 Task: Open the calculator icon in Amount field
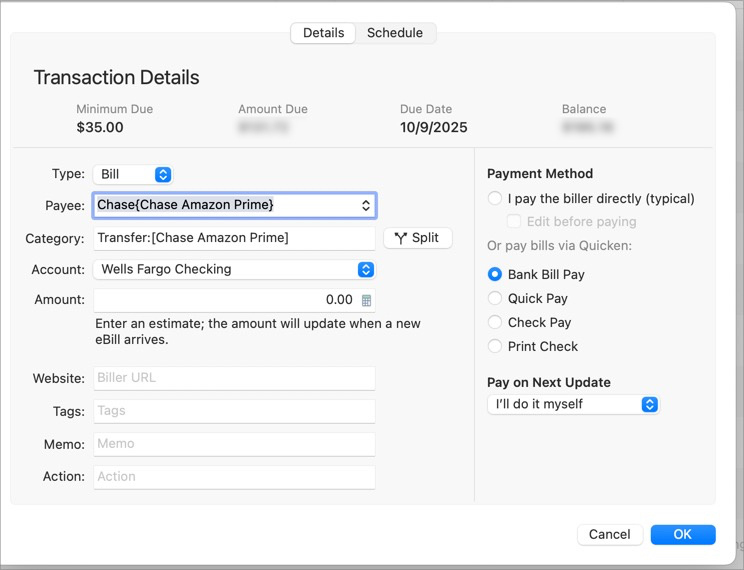coord(366,300)
